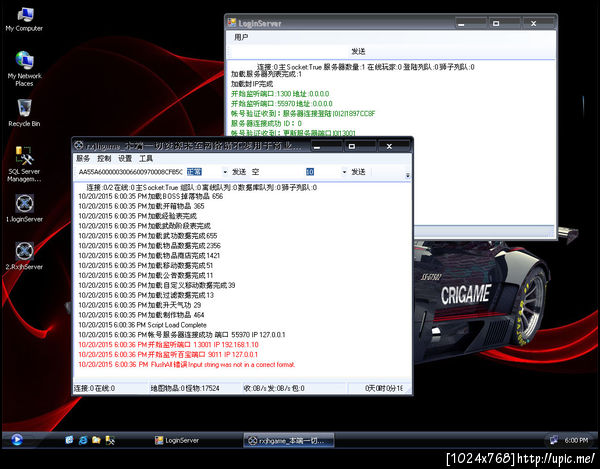Click LoginServer line containing 1897CD8F
This screenshot has width=600, height=469.
pyautogui.click(x=303, y=114)
